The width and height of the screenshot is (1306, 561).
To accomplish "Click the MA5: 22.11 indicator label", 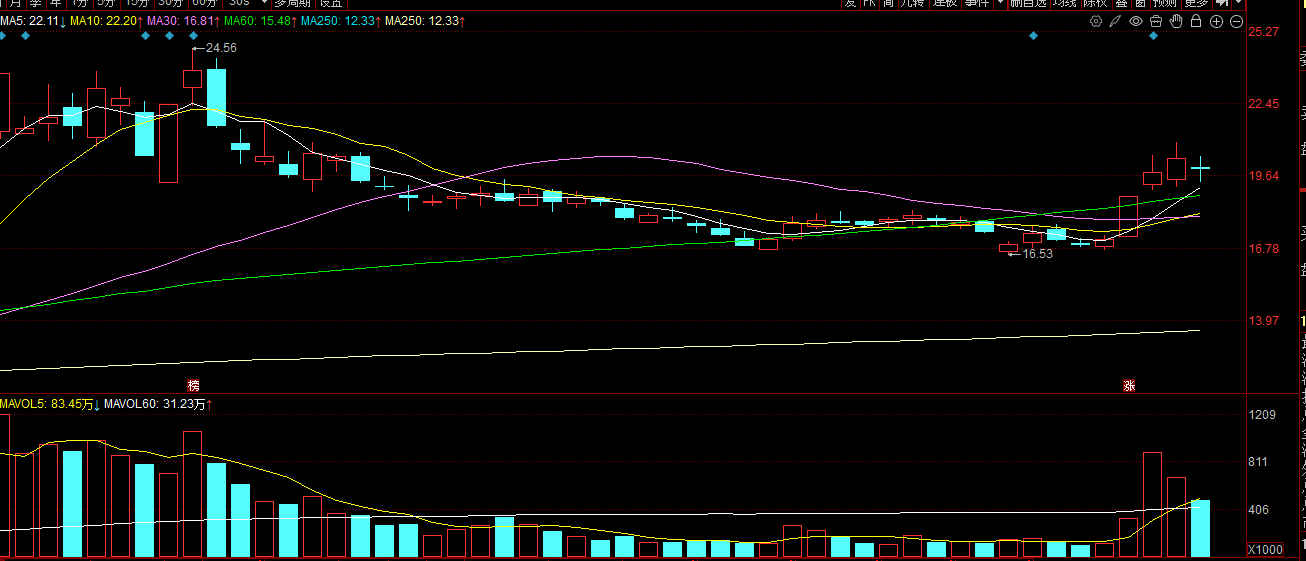I will pos(34,21).
